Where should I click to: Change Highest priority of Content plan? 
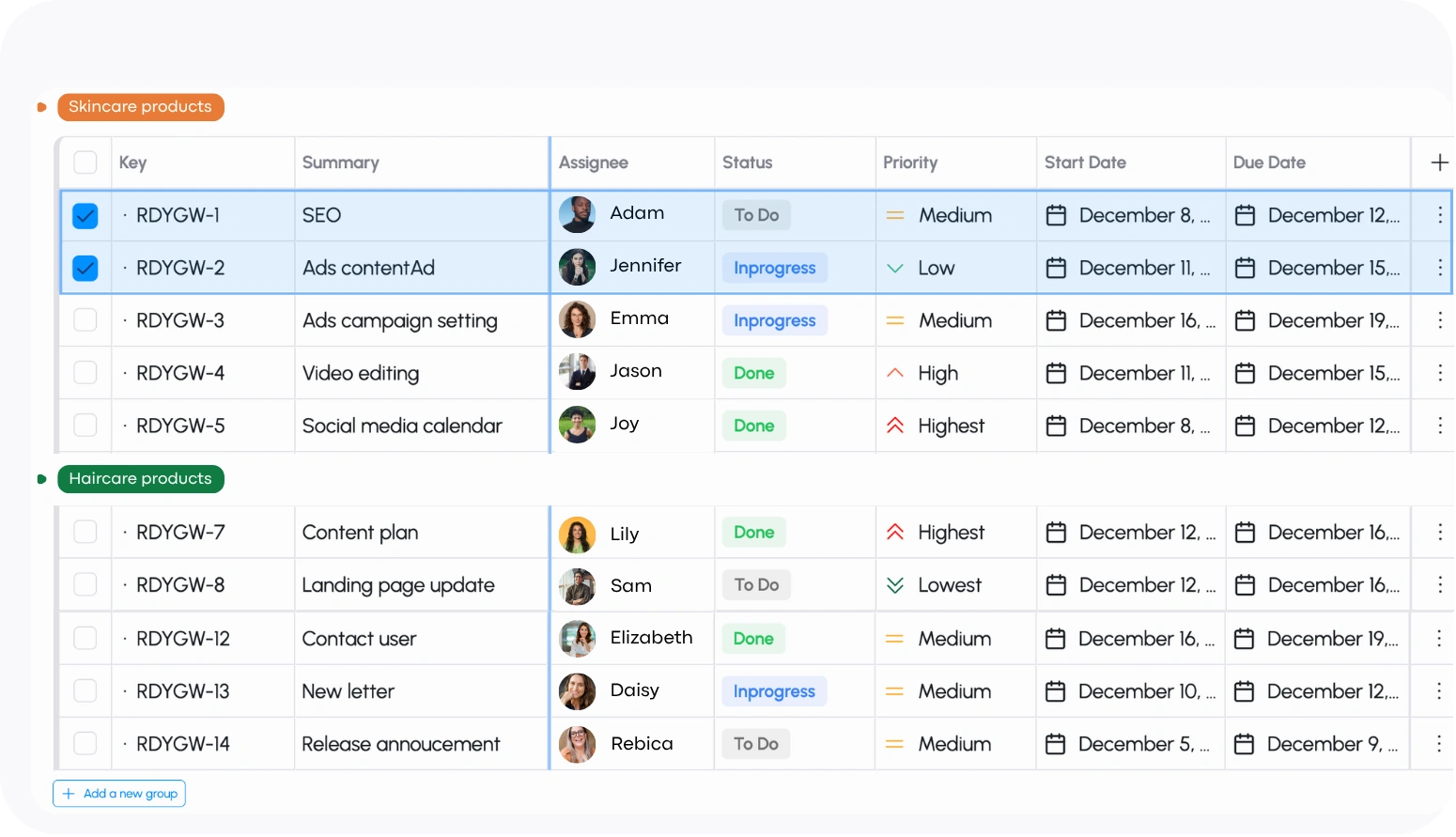coord(936,533)
